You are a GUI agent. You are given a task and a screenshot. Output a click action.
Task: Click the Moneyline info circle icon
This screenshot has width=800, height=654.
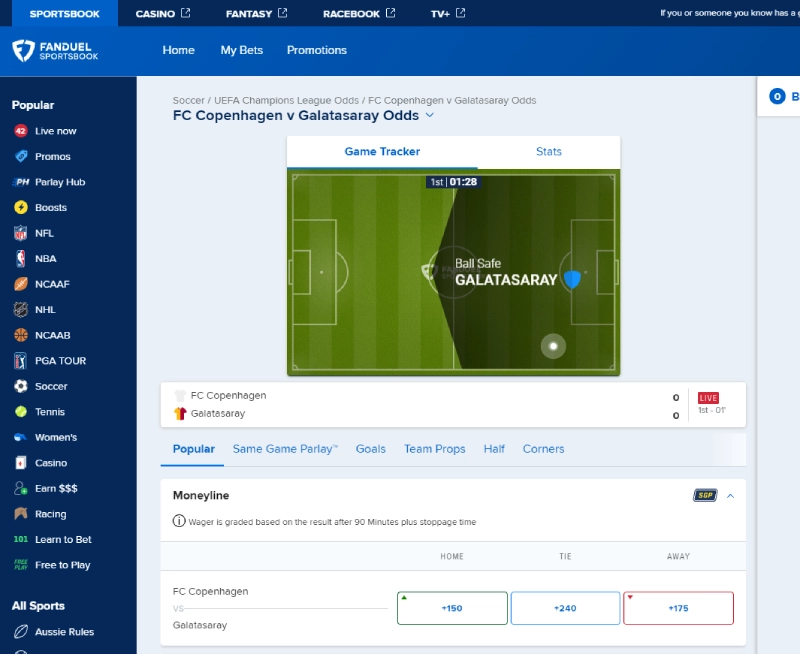(179, 521)
